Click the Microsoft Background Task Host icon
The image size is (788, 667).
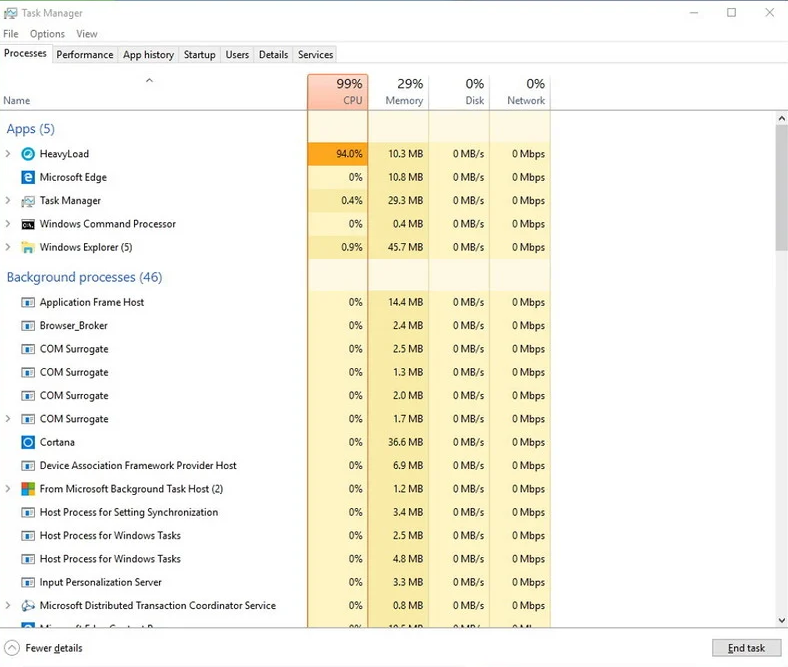pyautogui.click(x=28, y=489)
